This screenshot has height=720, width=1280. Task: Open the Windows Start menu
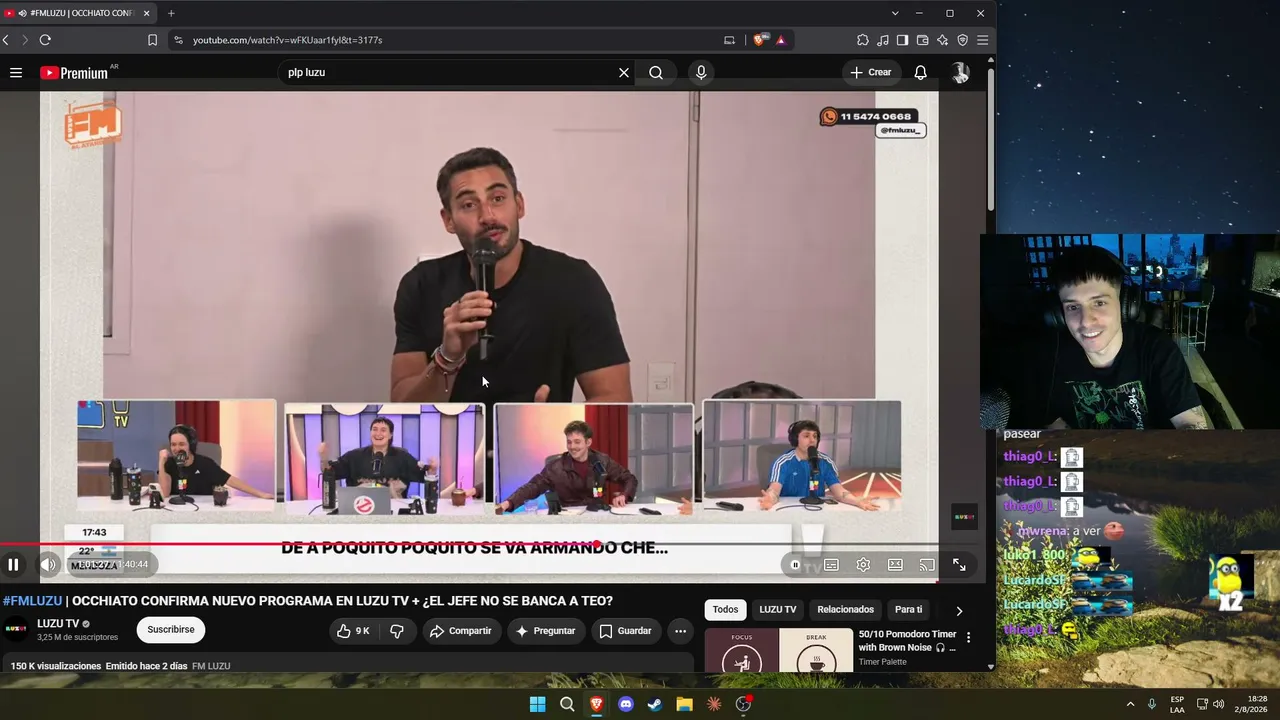coord(537,704)
